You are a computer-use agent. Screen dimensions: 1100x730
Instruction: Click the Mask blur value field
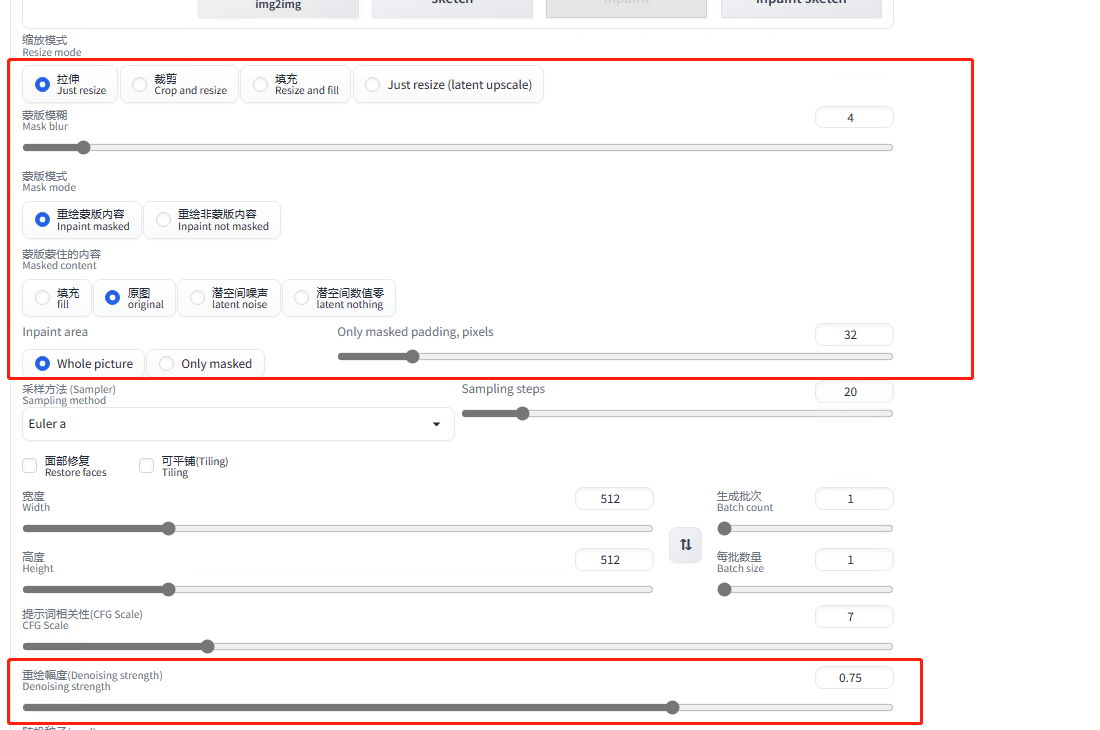(853, 118)
